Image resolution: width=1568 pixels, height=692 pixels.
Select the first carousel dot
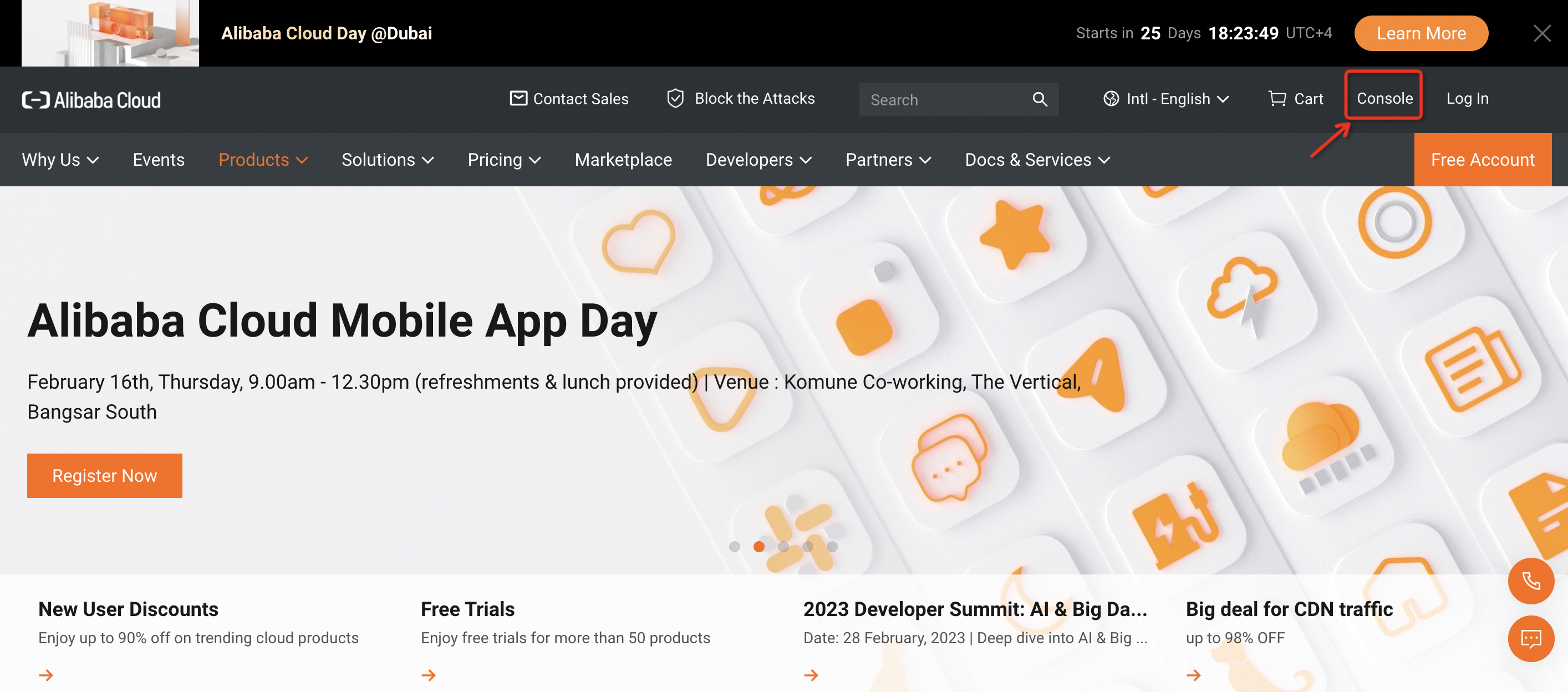click(735, 547)
